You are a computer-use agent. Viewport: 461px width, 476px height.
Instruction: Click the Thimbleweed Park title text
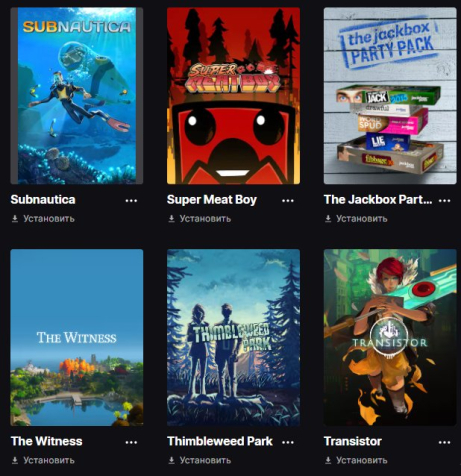point(220,441)
